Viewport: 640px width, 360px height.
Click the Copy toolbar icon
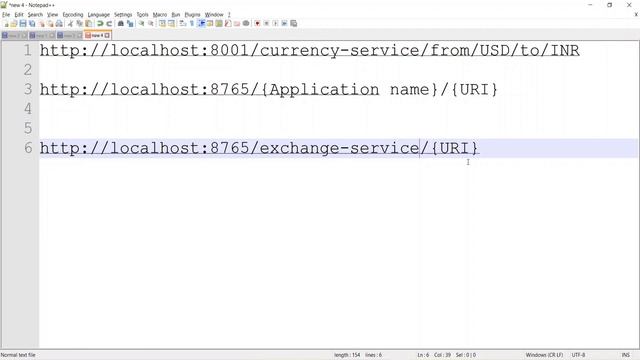(x=79, y=24)
